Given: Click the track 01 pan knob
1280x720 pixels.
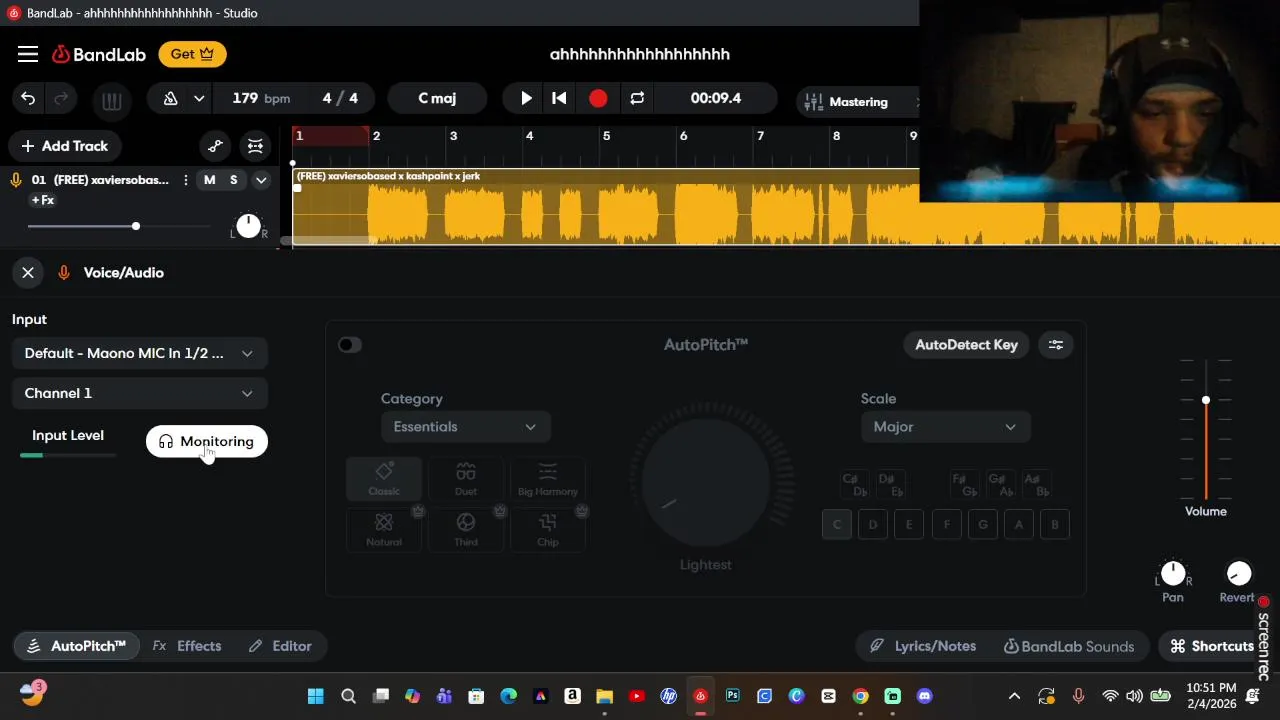Looking at the screenshot, I should tap(248, 226).
